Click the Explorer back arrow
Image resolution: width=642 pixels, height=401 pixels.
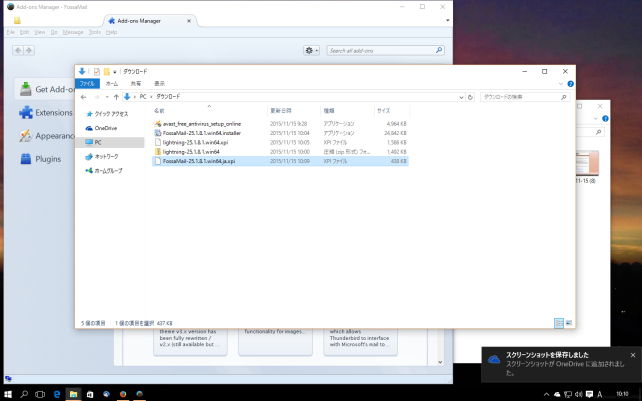coord(84,97)
